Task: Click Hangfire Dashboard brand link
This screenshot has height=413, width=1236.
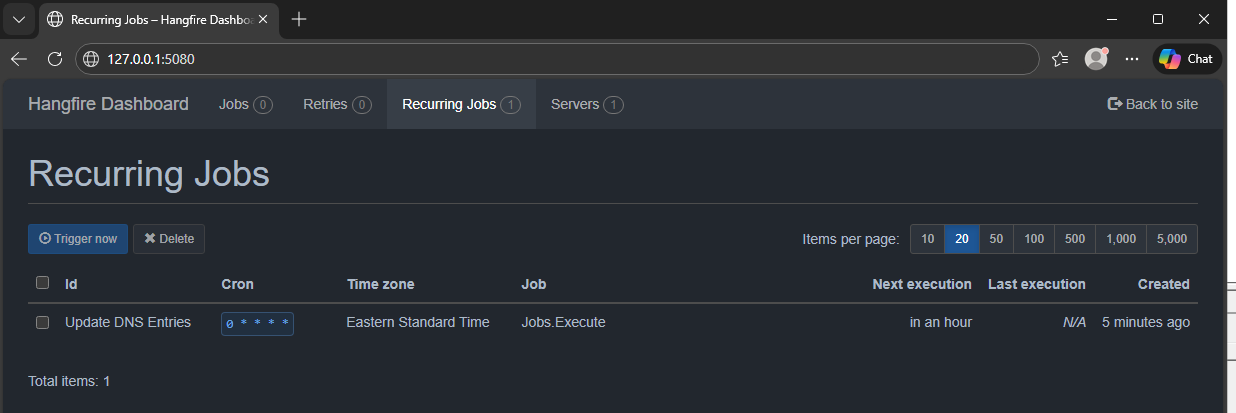Action: pos(108,104)
